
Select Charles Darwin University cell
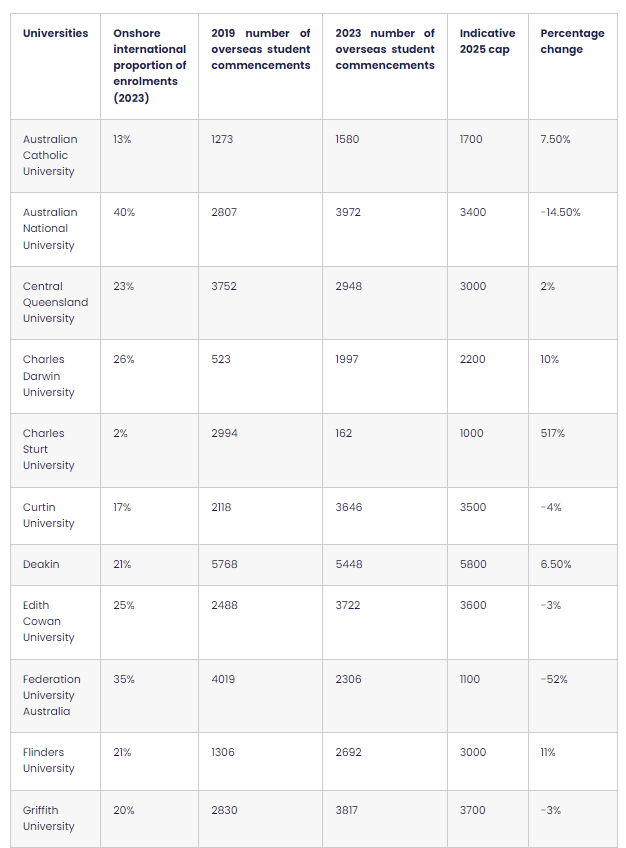point(49,376)
